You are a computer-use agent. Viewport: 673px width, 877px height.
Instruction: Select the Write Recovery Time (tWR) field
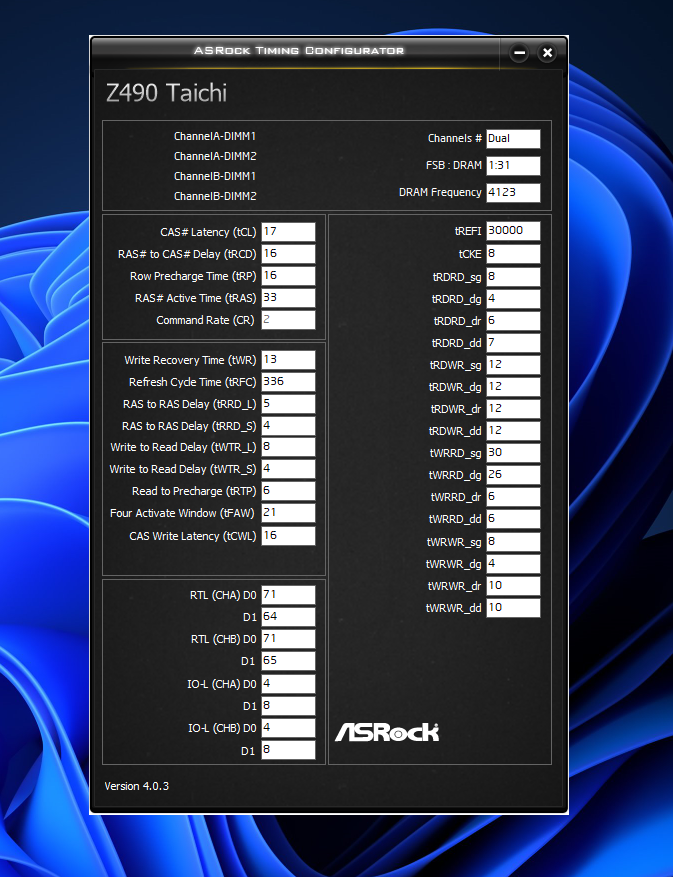pyautogui.click(x=288, y=360)
